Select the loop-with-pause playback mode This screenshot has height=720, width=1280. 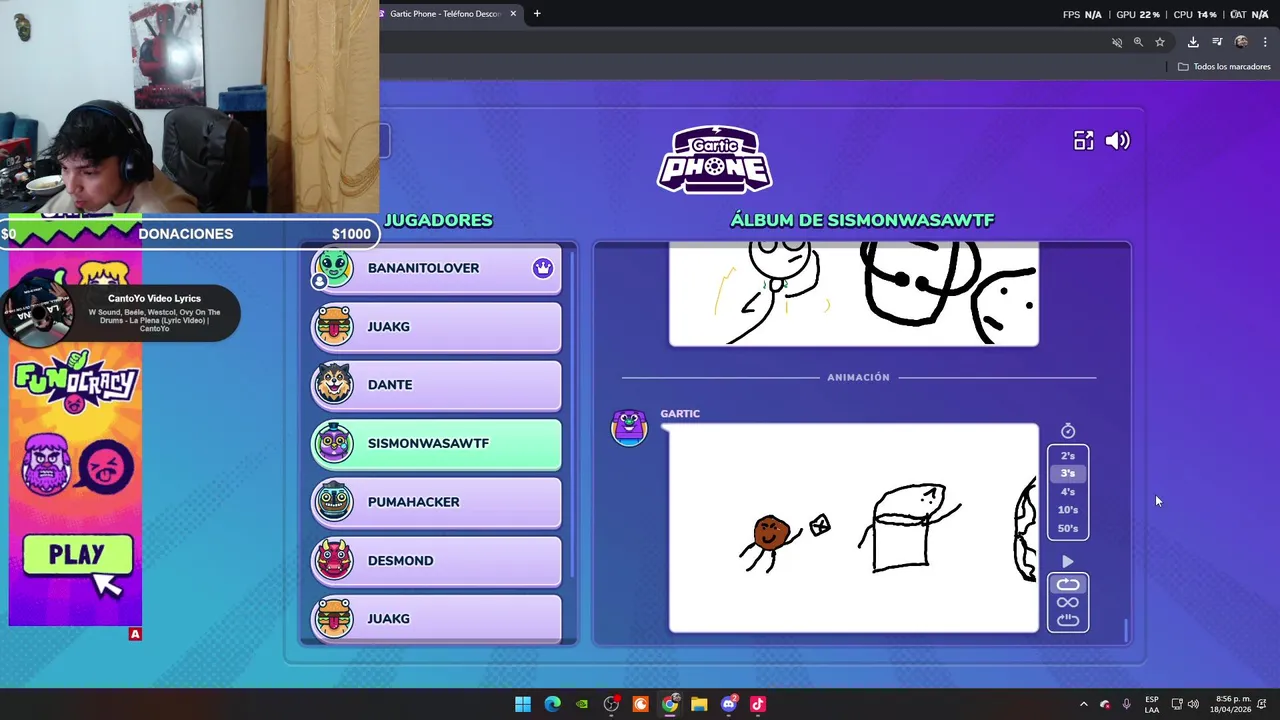[x=1068, y=620]
